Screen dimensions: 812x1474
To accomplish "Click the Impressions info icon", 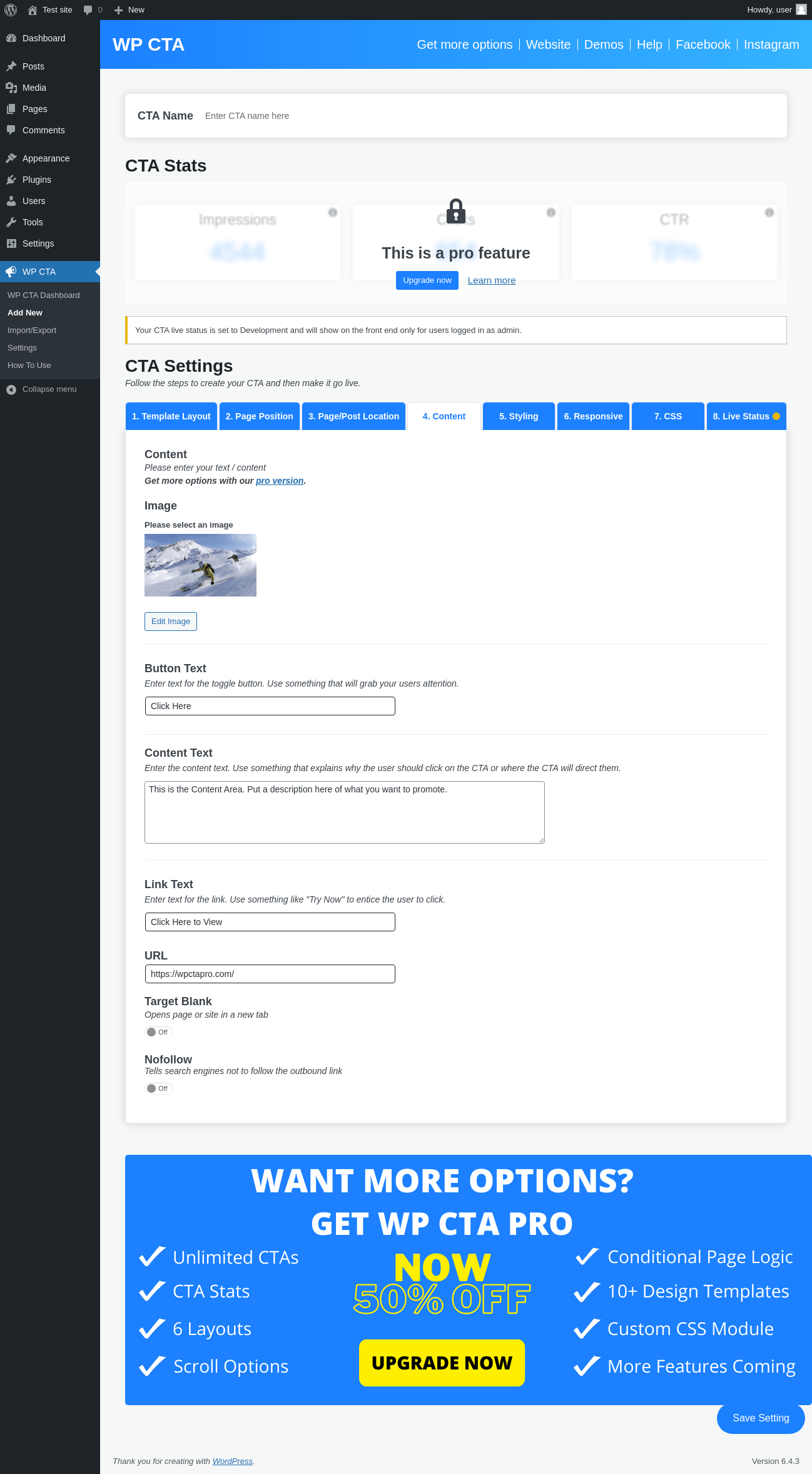I will pos(333,212).
